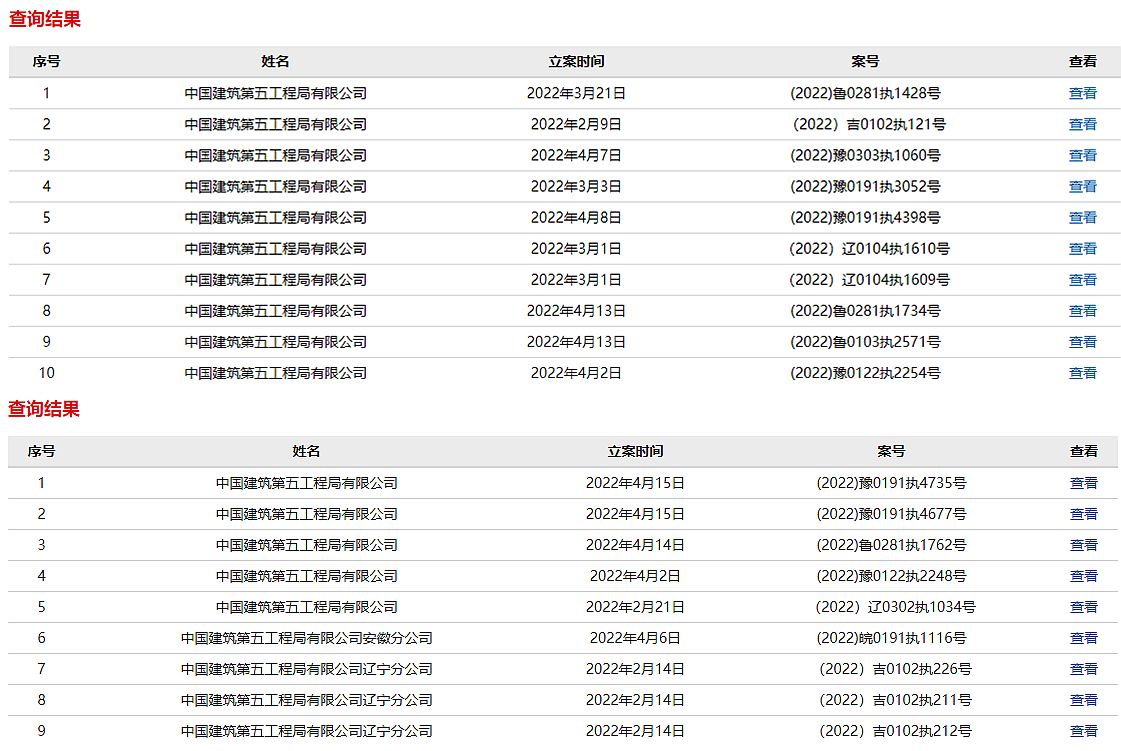Select case number (2022)辽0302执1034号
1121x751 pixels.
(x=895, y=607)
